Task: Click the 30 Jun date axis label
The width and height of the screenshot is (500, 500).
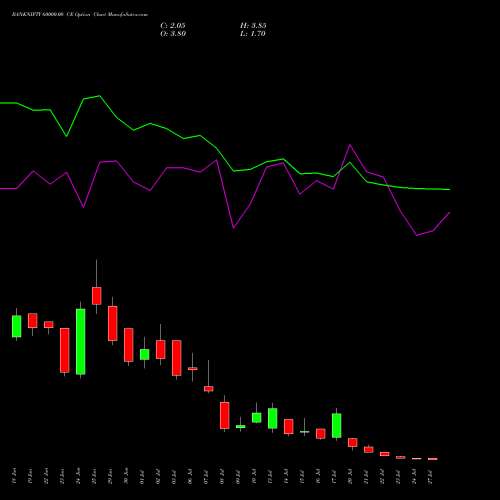Action: (126, 477)
